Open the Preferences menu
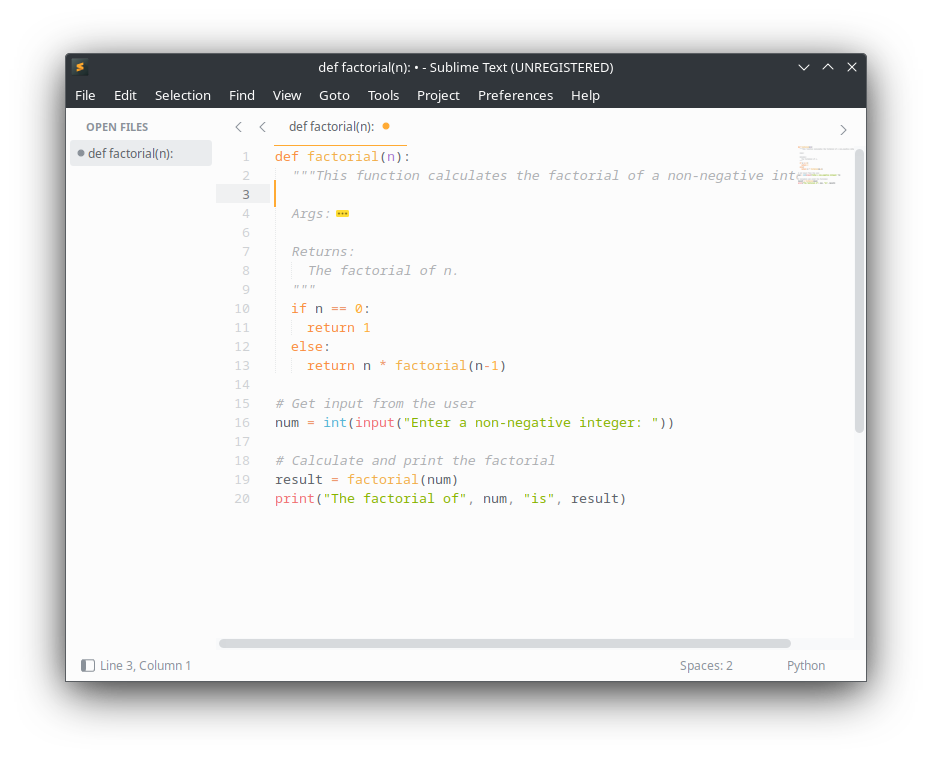This screenshot has width=932, height=759. click(x=515, y=95)
